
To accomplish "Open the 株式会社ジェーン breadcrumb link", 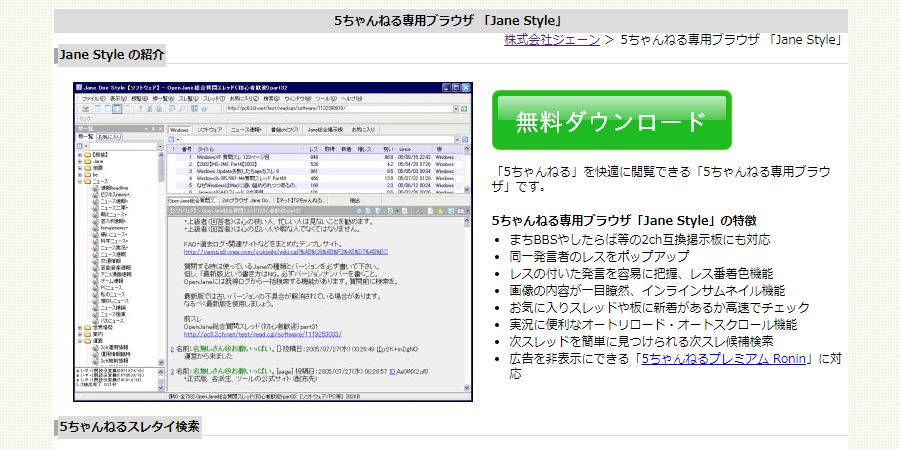I will tap(552, 40).
